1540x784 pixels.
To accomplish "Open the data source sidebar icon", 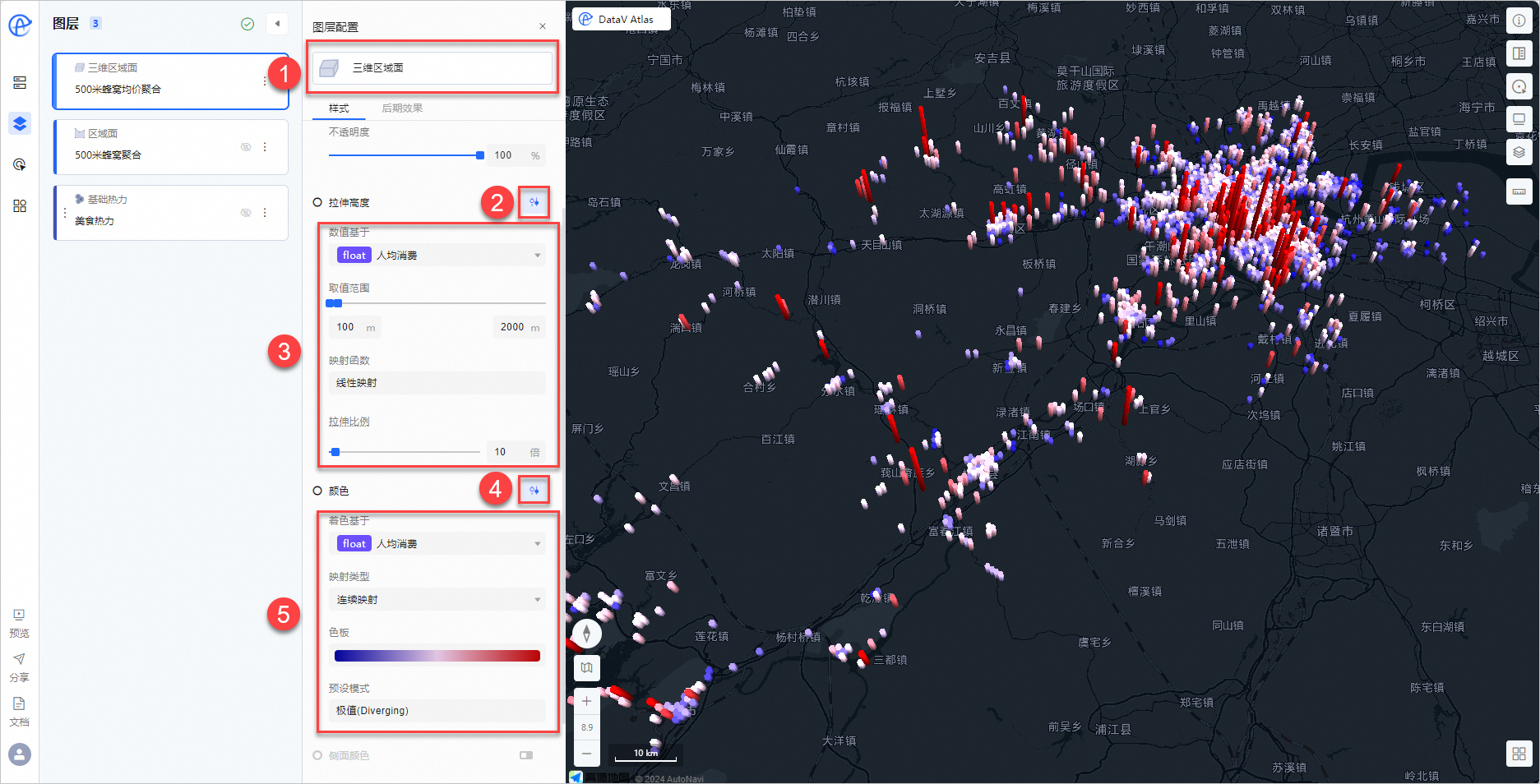I will tap(20, 83).
